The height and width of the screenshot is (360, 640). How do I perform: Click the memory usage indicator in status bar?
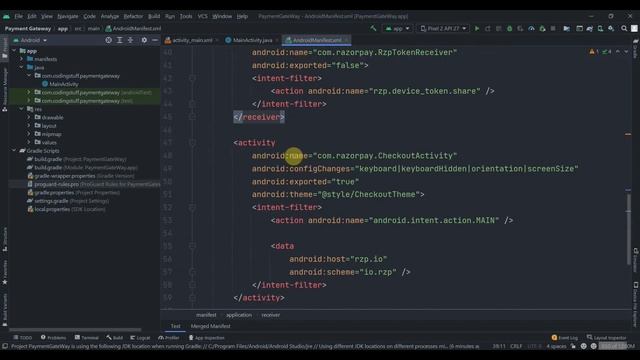point(616,346)
